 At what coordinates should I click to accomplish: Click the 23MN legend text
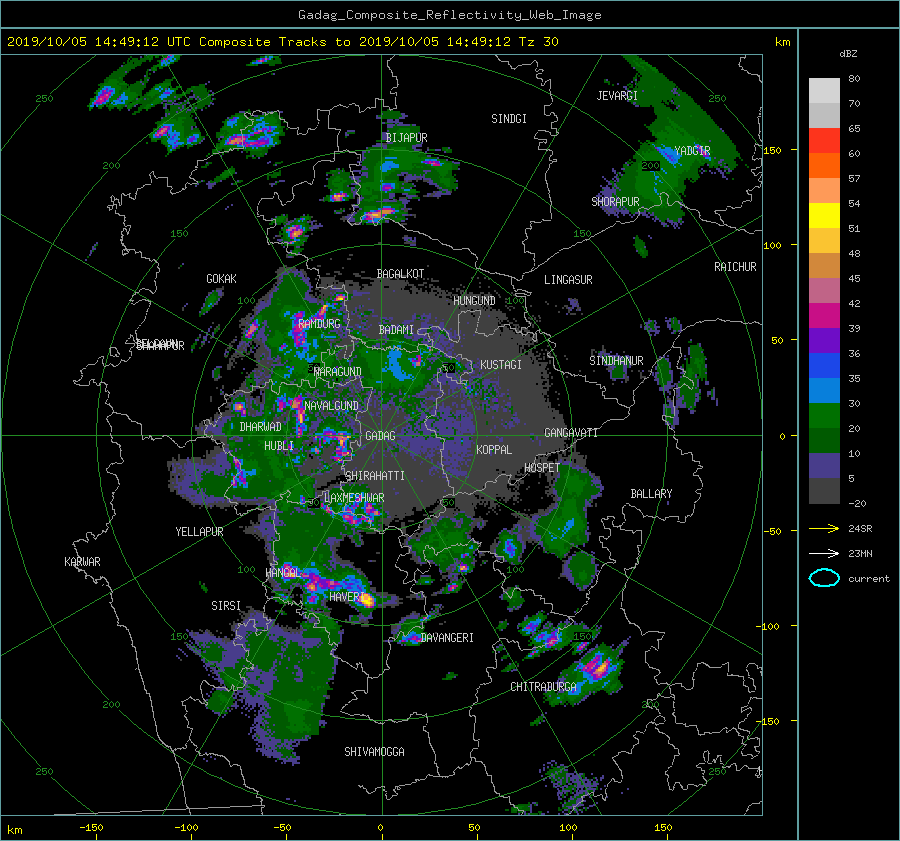tap(860, 553)
